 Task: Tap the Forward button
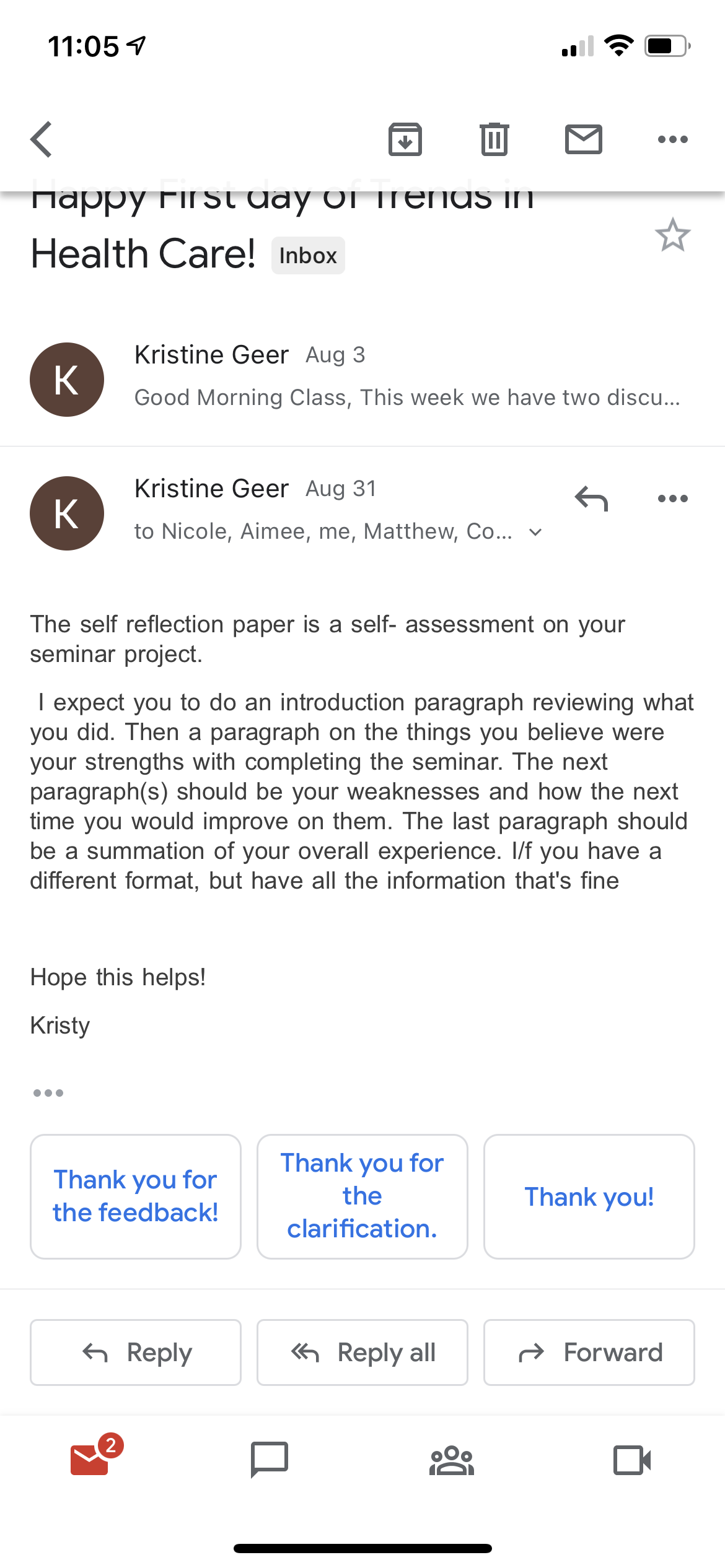(589, 1352)
